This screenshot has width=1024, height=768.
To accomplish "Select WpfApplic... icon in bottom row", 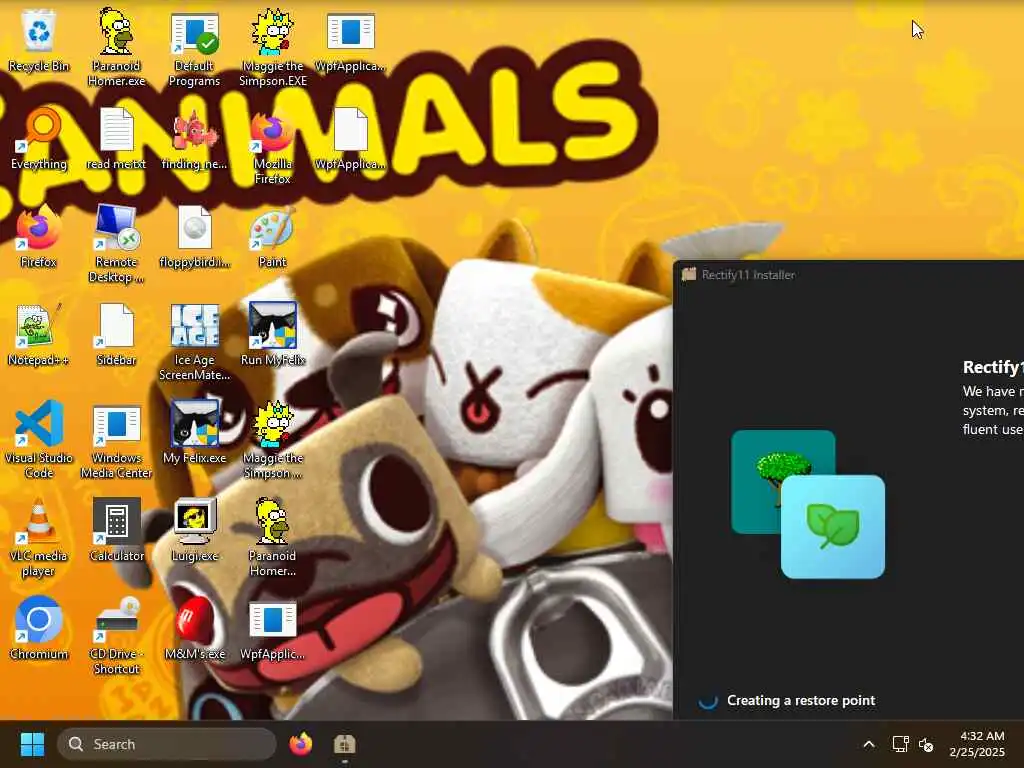I will 273,631.
